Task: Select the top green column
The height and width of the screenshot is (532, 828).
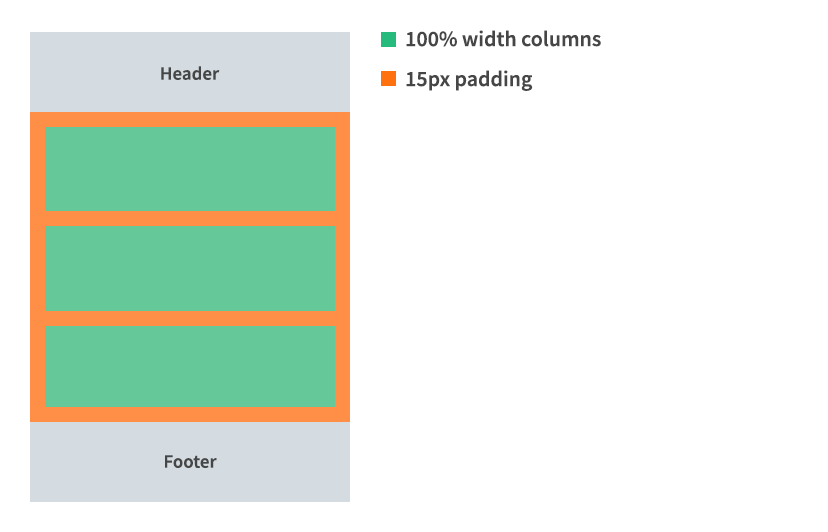Action: click(190, 169)
